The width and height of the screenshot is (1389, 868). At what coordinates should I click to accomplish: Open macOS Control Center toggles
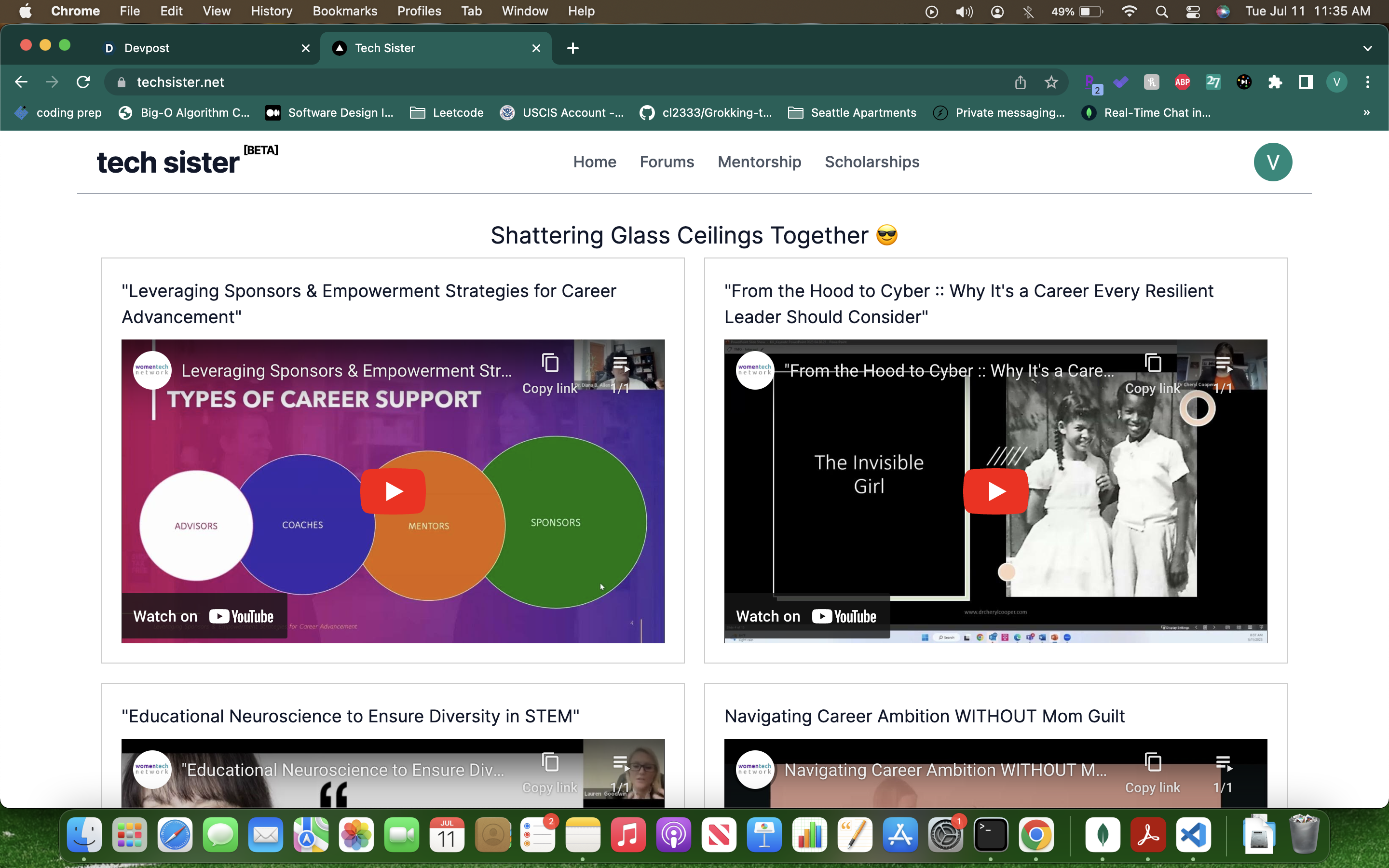tap(1193, 12)
